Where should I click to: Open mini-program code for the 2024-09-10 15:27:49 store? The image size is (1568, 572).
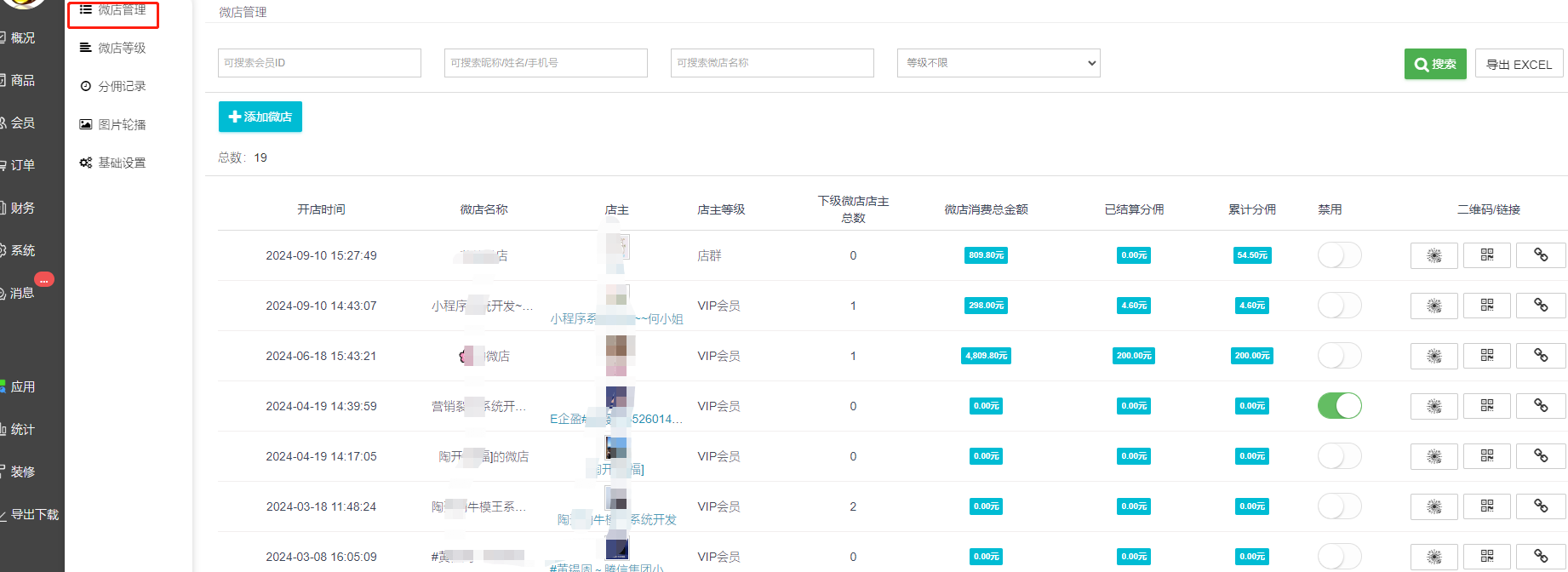pyautogui.click(x=1434, y=255)
